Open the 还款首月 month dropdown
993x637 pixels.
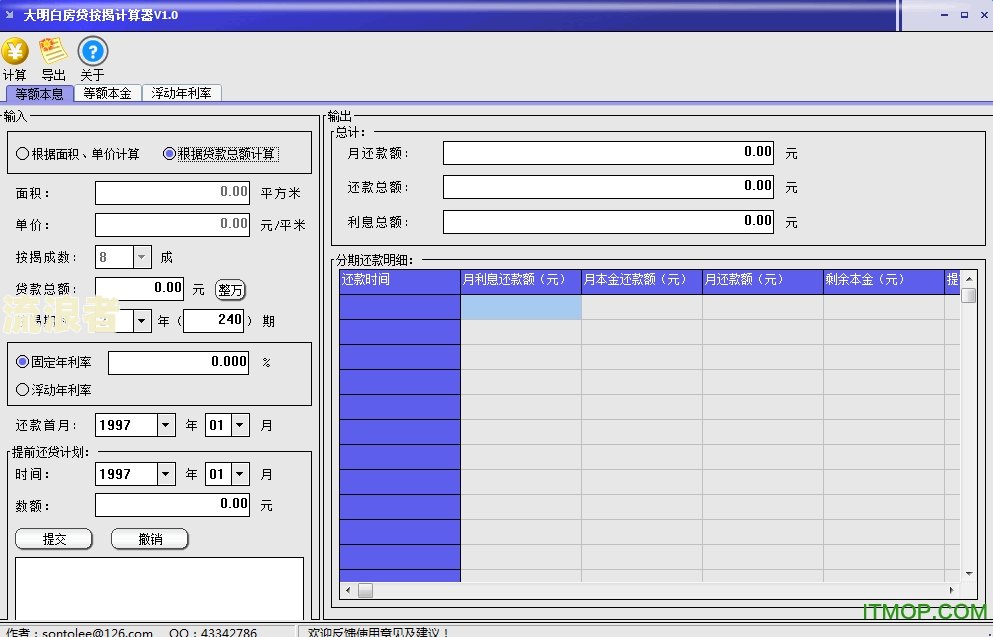pos(240,425)
